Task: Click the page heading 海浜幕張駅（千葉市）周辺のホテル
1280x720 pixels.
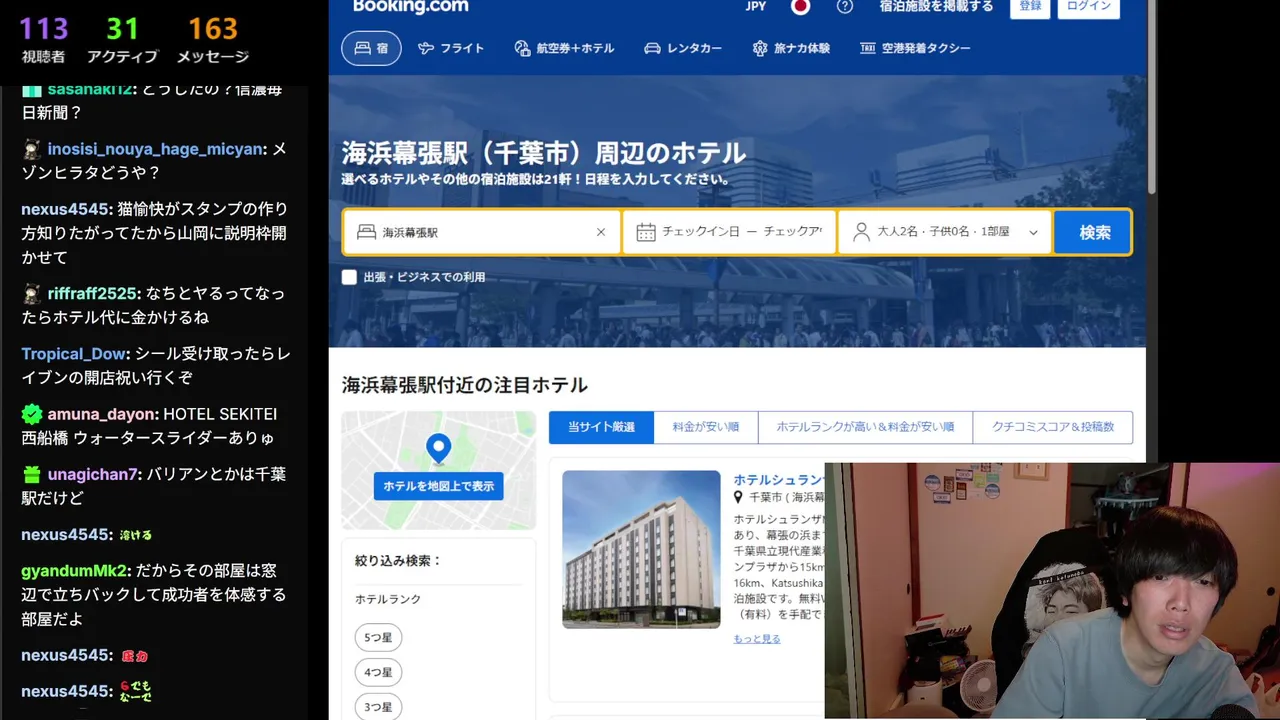Action: pos(544,153)
